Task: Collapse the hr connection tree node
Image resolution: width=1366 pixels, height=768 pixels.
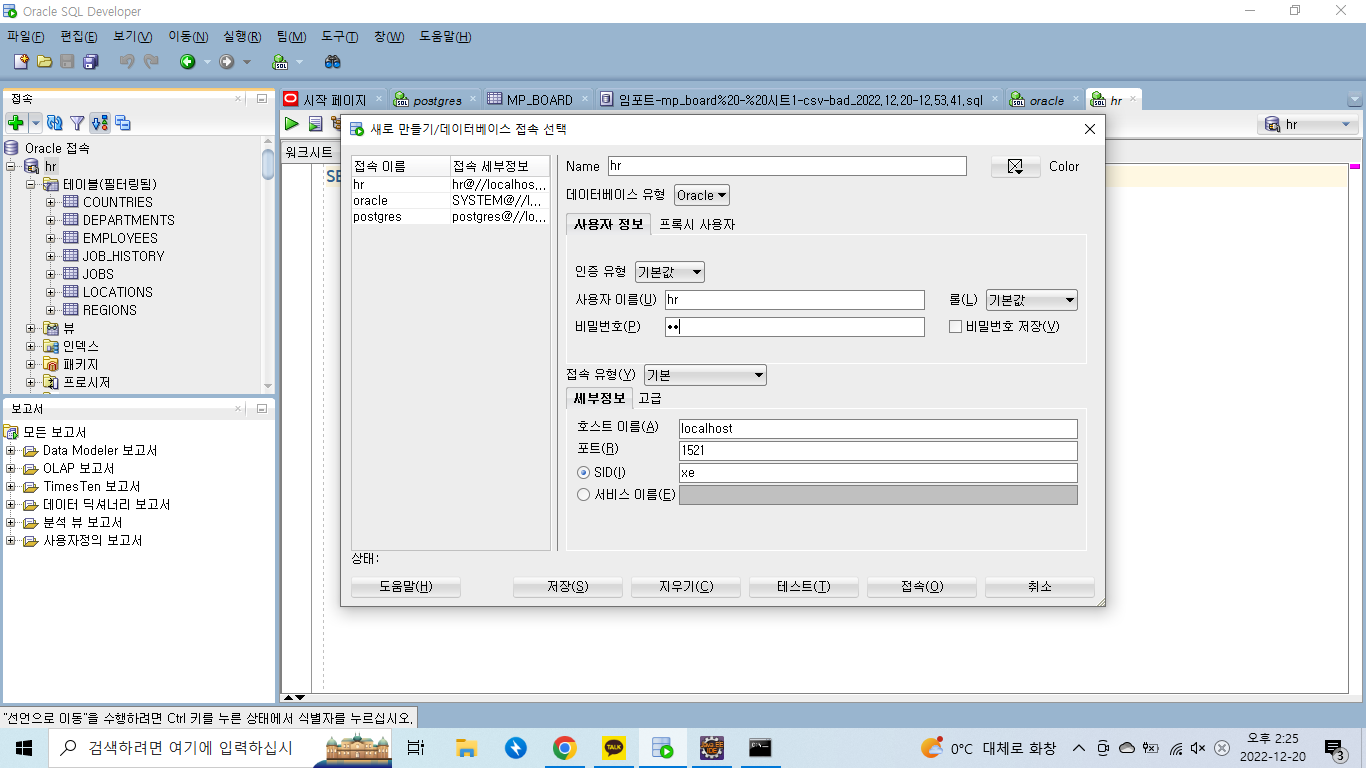Action: (11, 166)
